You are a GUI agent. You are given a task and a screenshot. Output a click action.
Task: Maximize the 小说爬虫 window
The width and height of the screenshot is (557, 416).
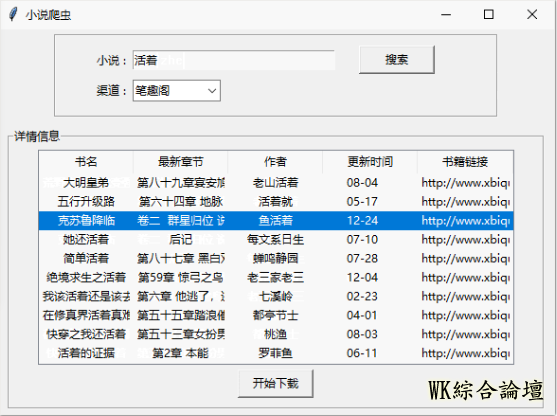(x=489, y=15)
